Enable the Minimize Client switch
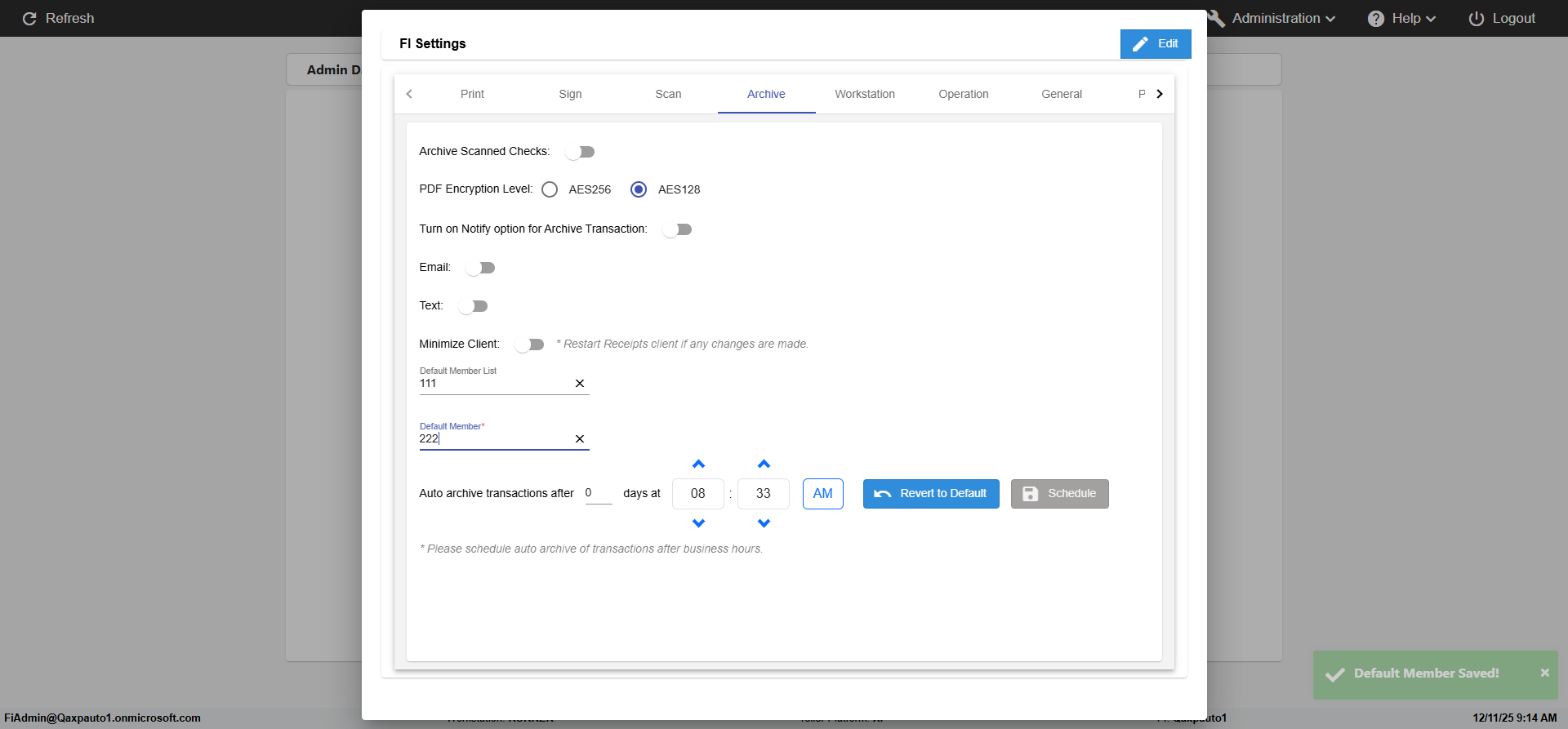 (529, 344)
